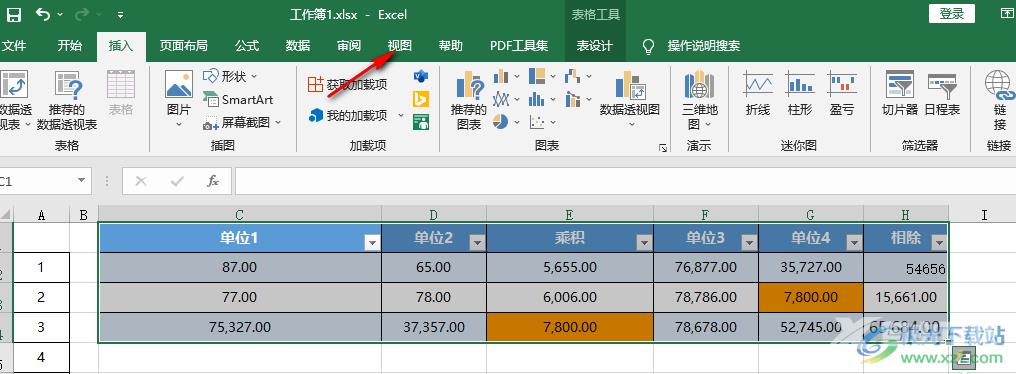Switch to the 开始 Home tab
Viewport: 1016px width, 374px height.
69,46
